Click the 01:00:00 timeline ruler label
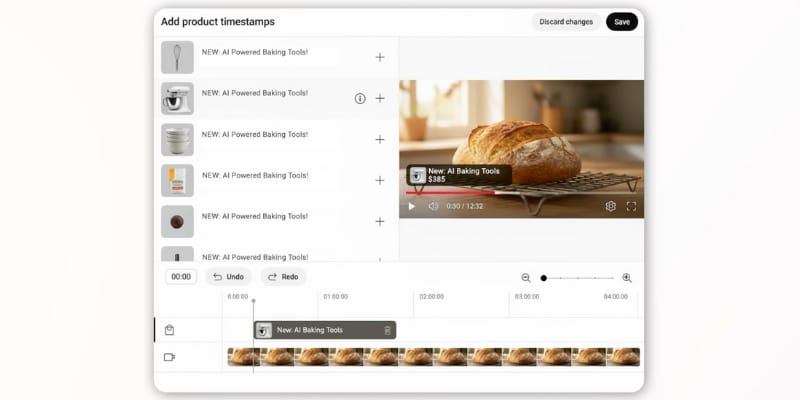 tap(336, 296)
